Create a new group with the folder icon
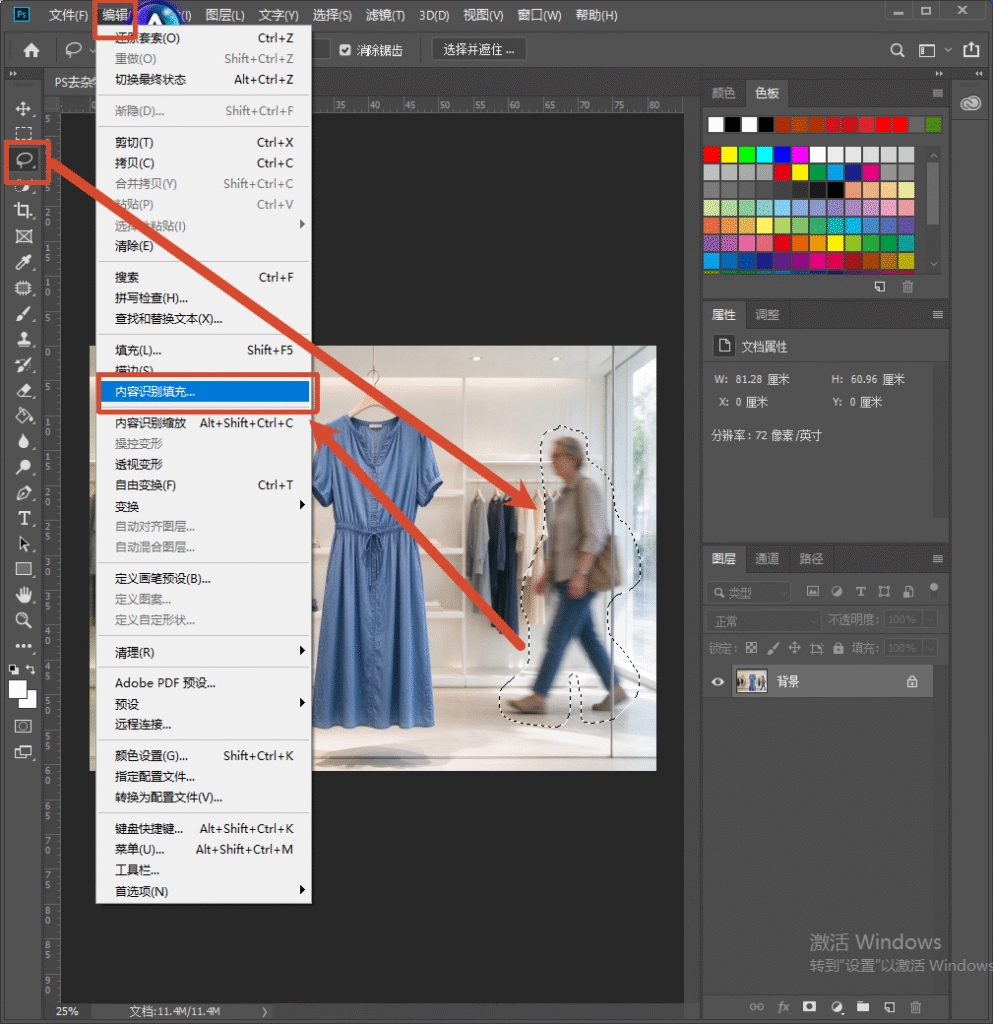The image size is (993, 1024). (863, 1007)
